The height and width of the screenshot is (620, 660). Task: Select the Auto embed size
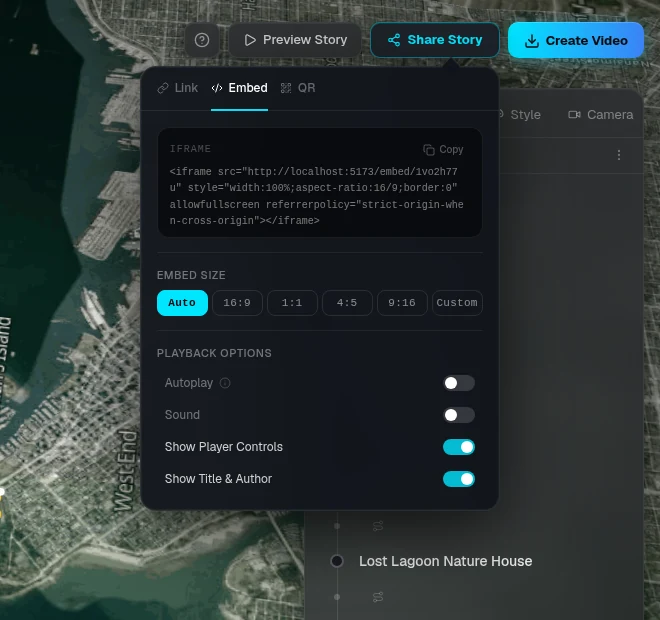point(182,303)
